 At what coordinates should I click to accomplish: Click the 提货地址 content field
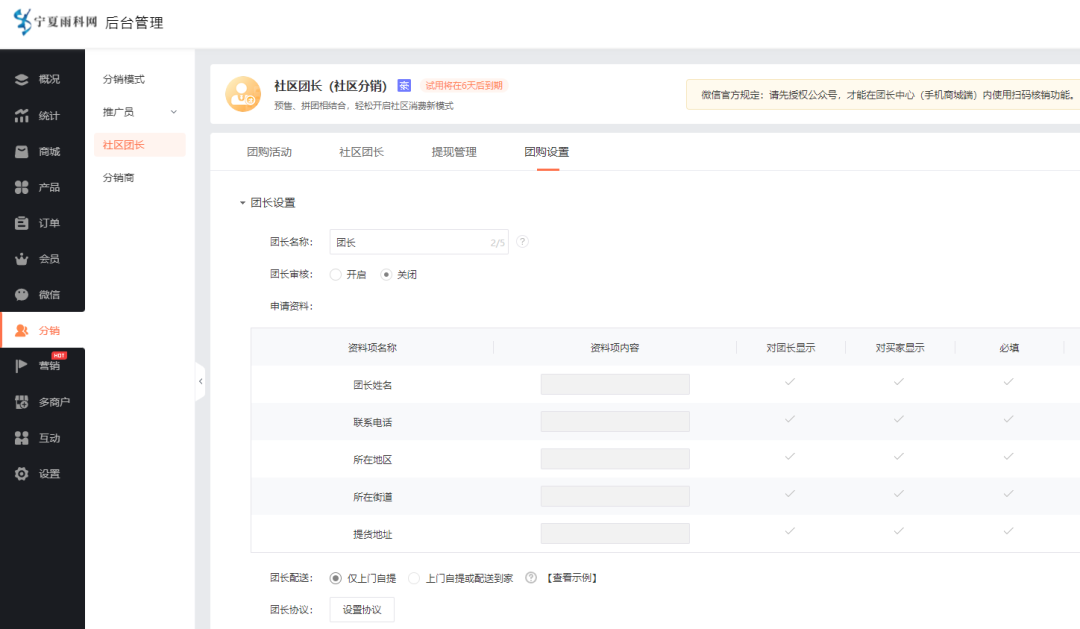615,533
